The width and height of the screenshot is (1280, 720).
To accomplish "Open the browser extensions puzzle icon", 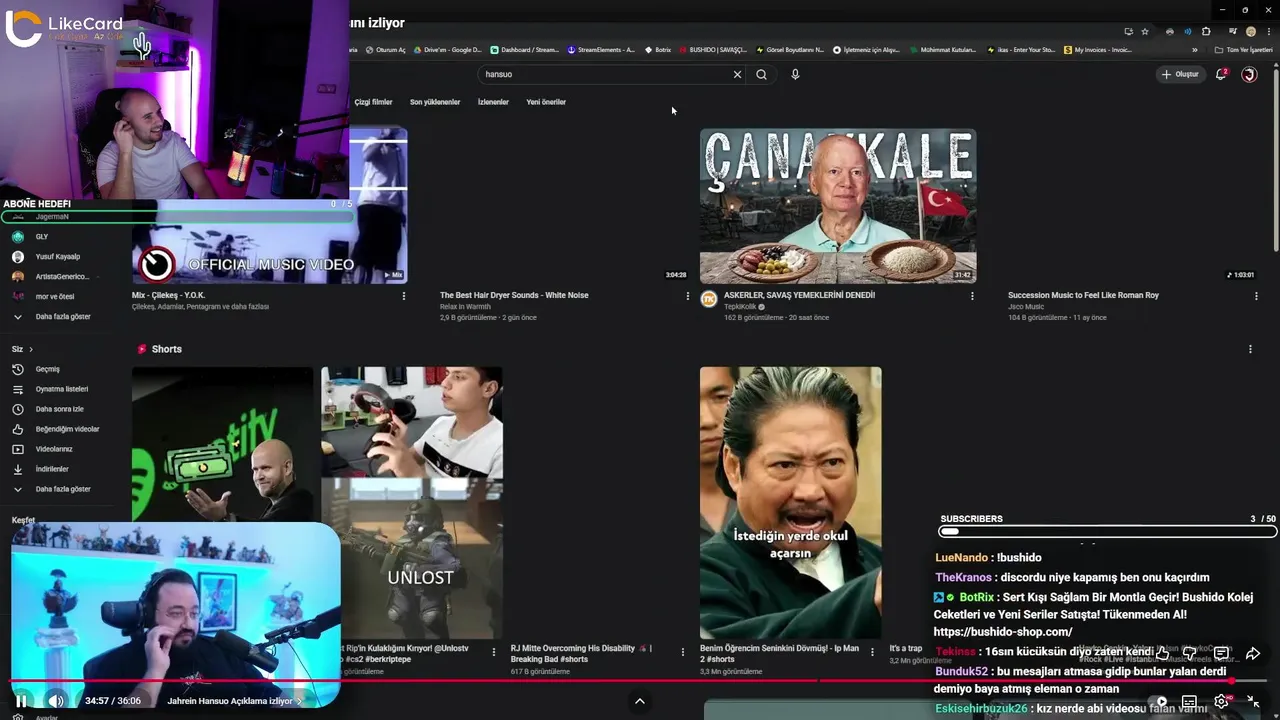I will tap(1206, 31).
